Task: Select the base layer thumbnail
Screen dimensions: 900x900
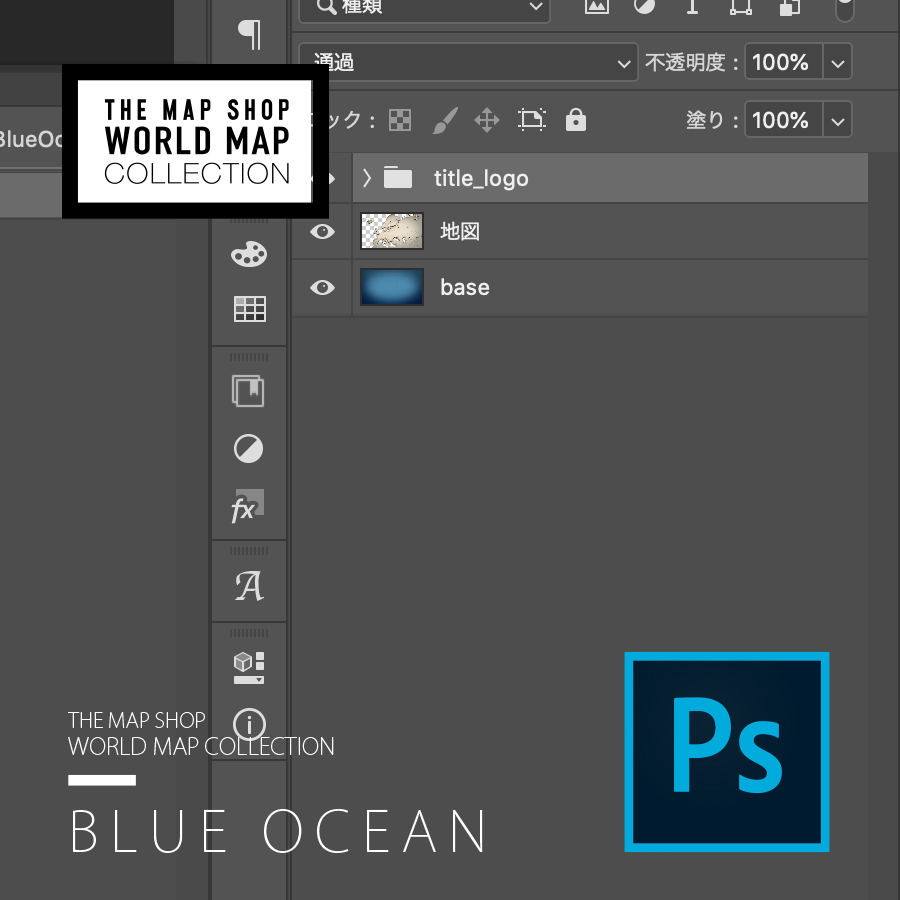Action: pyautogui.click(x=392, y=286)
